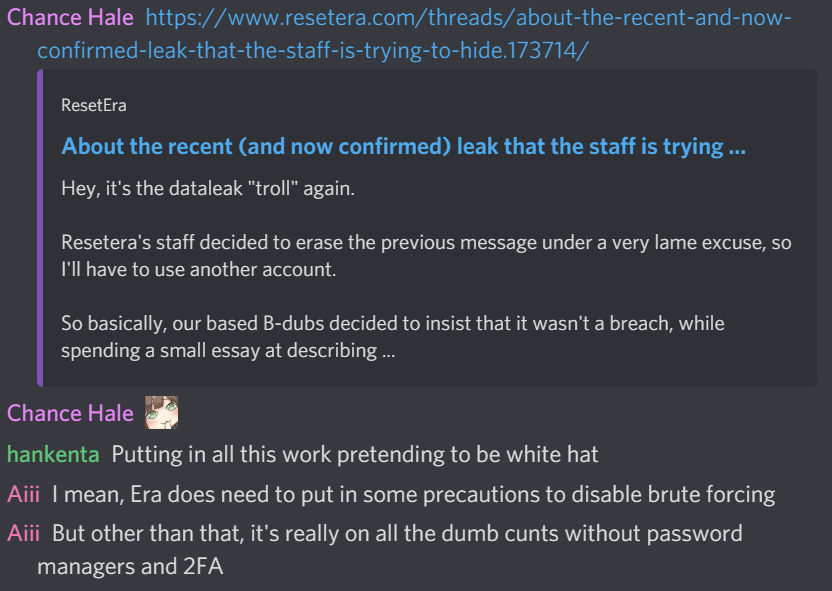Click Chance Hale username beside emoji
Screen dimensions: 832x591
[70, 413]
